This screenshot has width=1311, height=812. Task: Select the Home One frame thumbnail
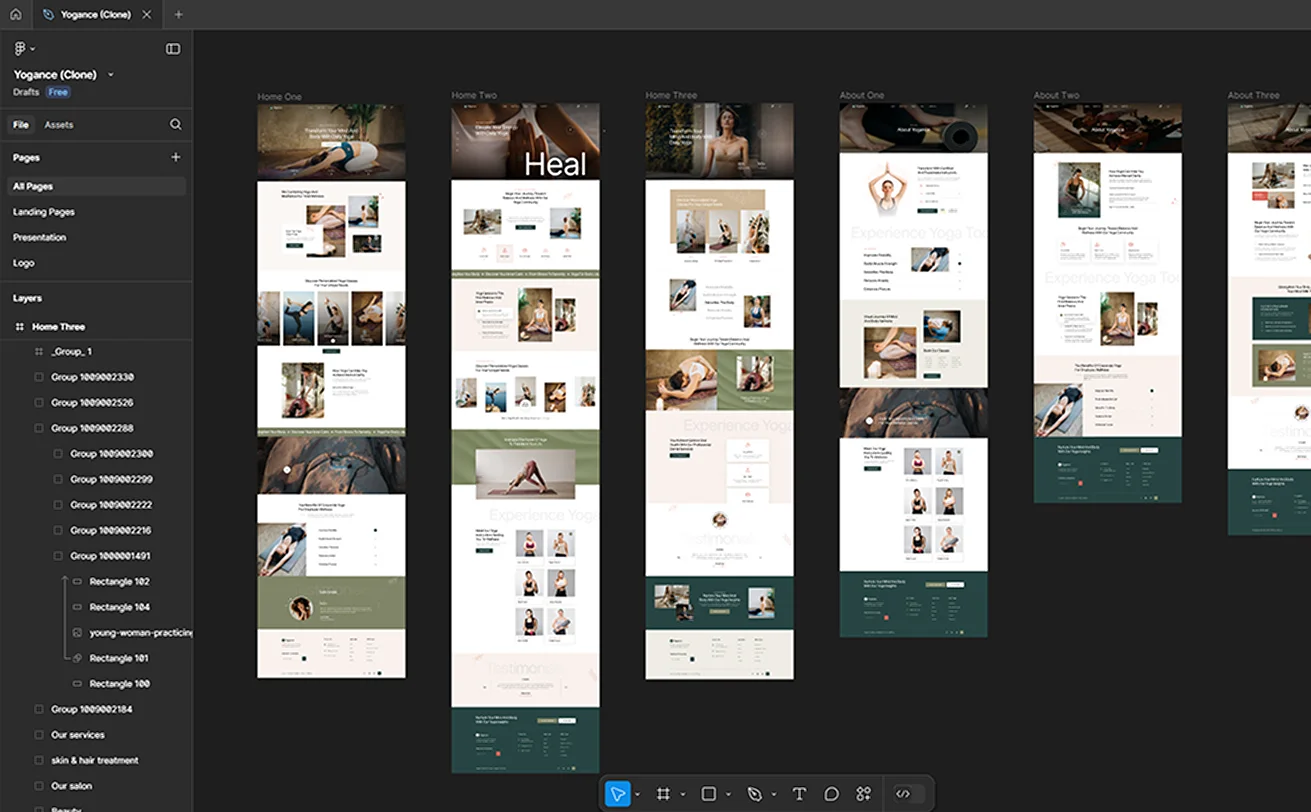click(x=331, y=390)
